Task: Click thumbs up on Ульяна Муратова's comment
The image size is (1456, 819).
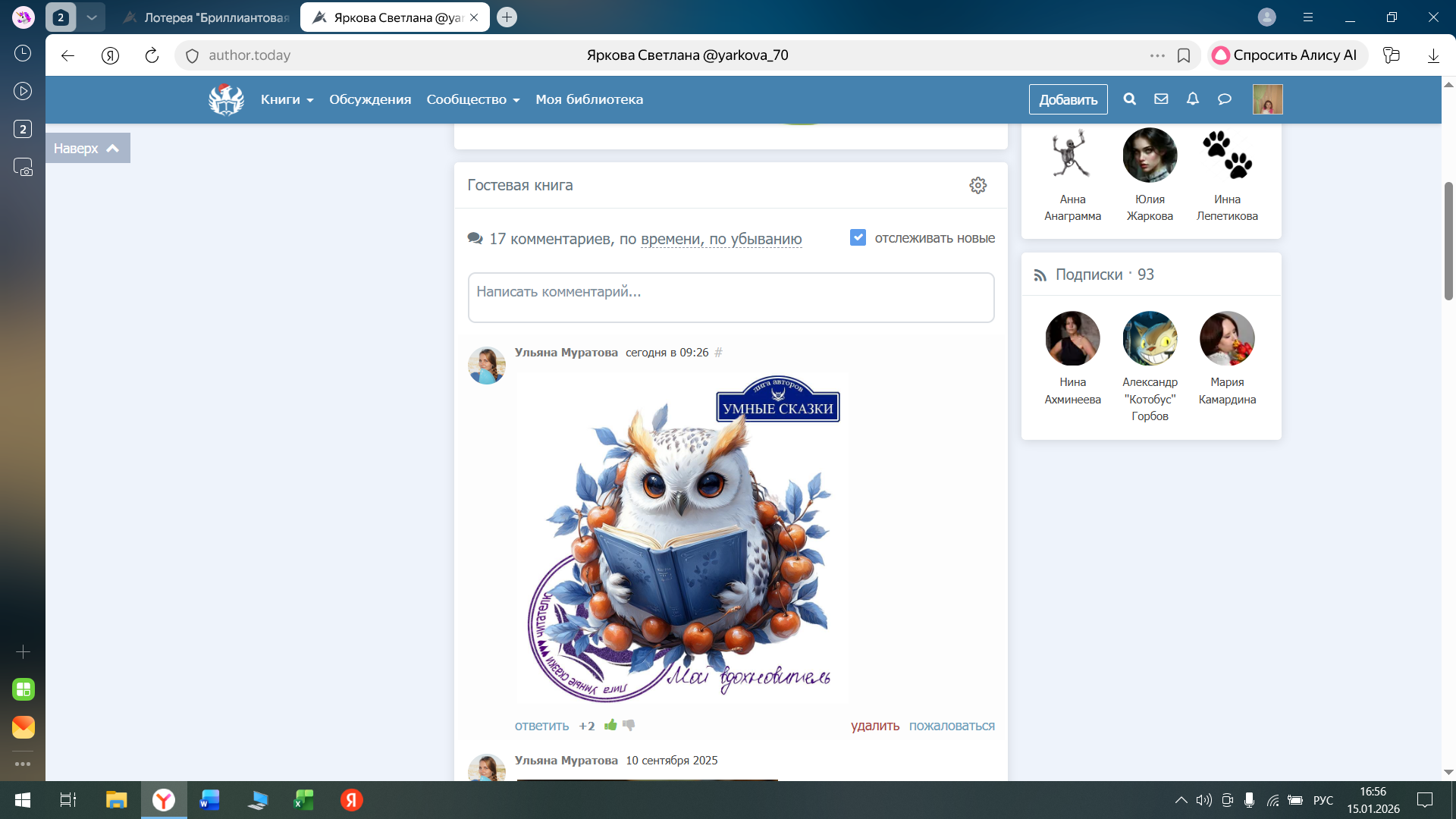Action: [x=610, y=725]
